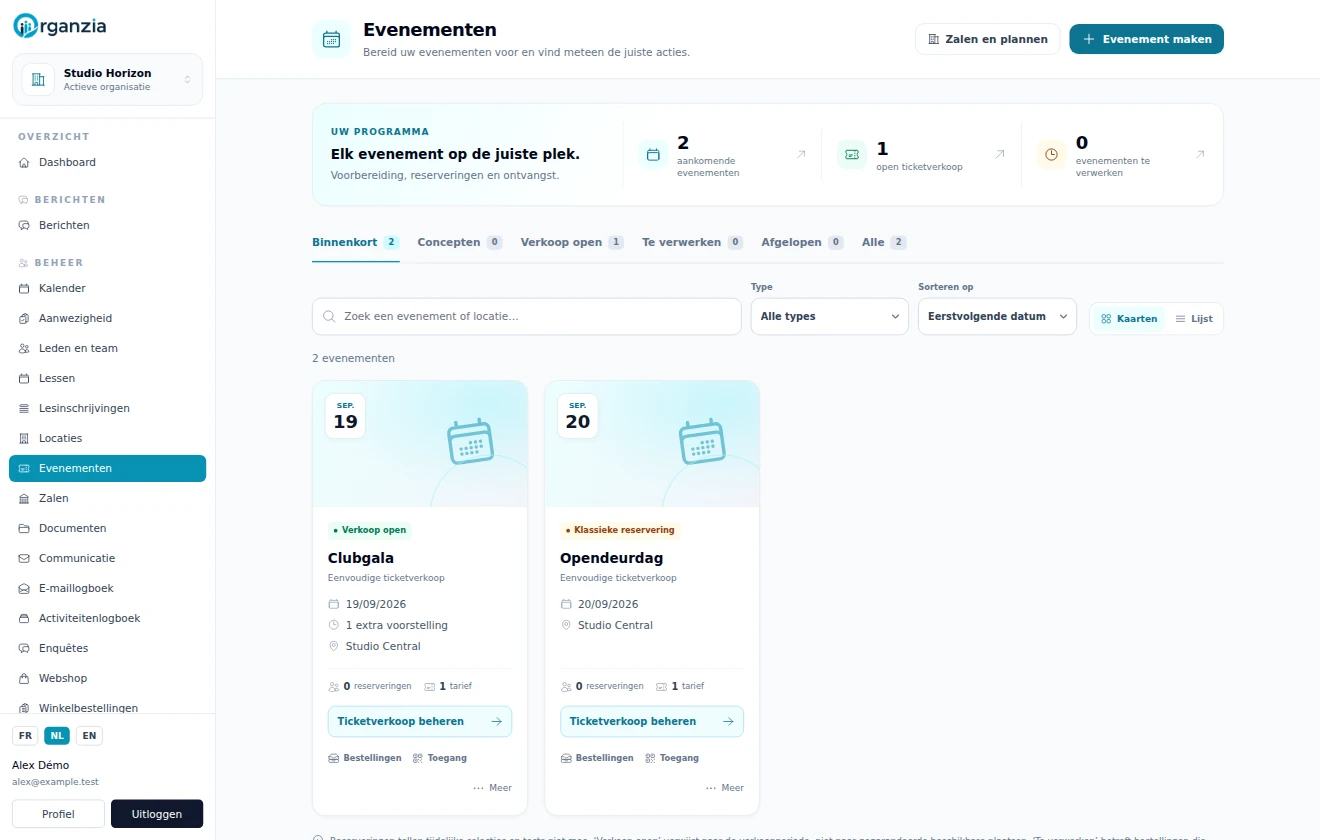Click the Zalen en plannen button

tap(987, 39)
